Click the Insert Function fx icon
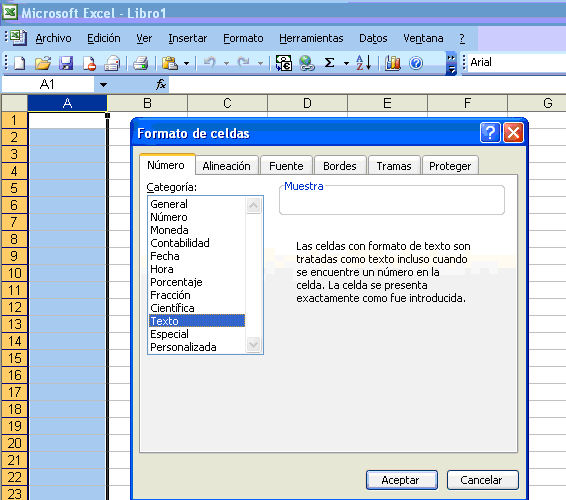The width and height of the screenshot is (566, 500). click(161, 84)
